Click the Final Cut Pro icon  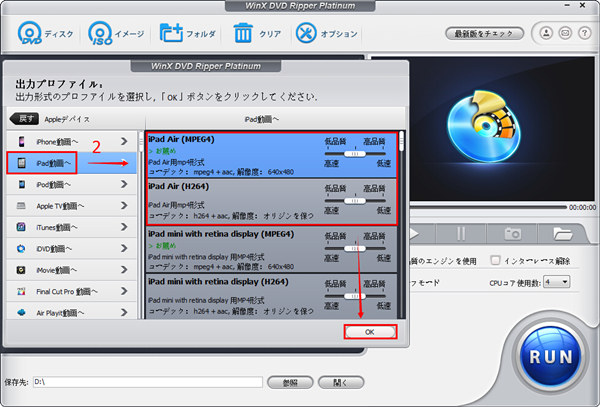point(21,291)
